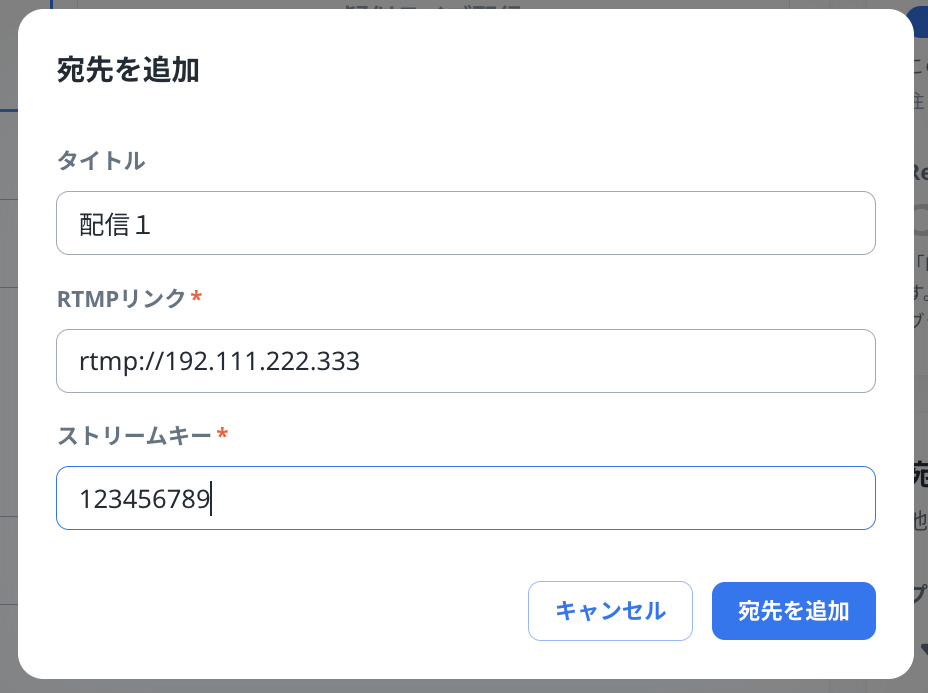Click the cut-off 他 text at right edge

pyautogui.click(x=920, y=520)
